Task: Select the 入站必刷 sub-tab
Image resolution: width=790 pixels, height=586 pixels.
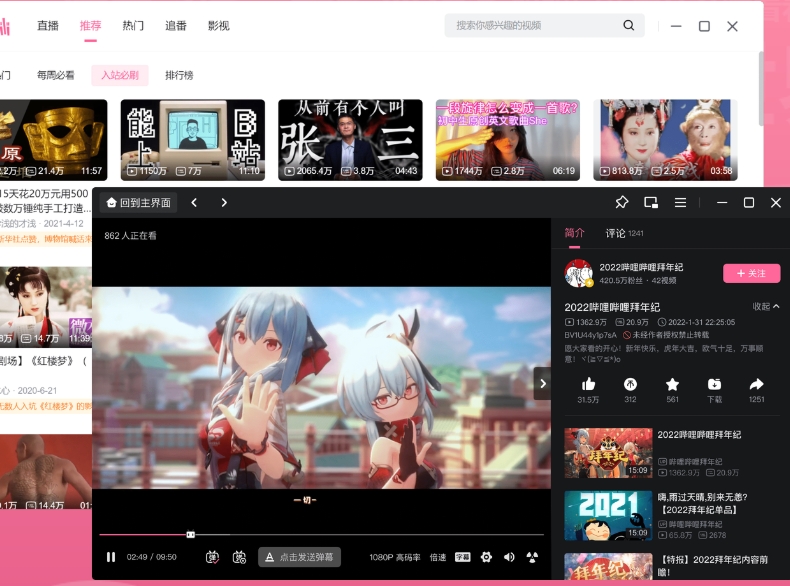Action: point(120,75)
